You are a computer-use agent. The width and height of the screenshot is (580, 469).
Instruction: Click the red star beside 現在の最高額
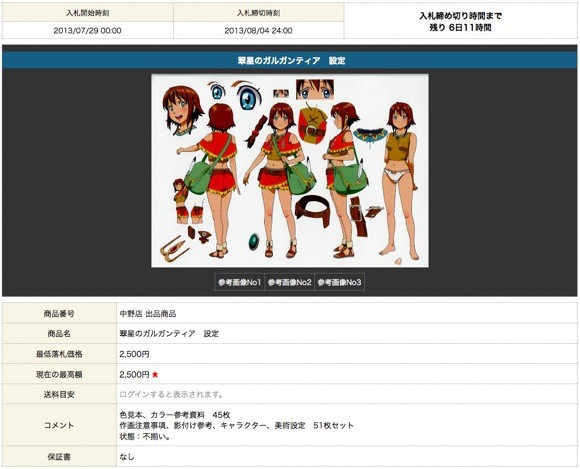[x=155, y=375]
